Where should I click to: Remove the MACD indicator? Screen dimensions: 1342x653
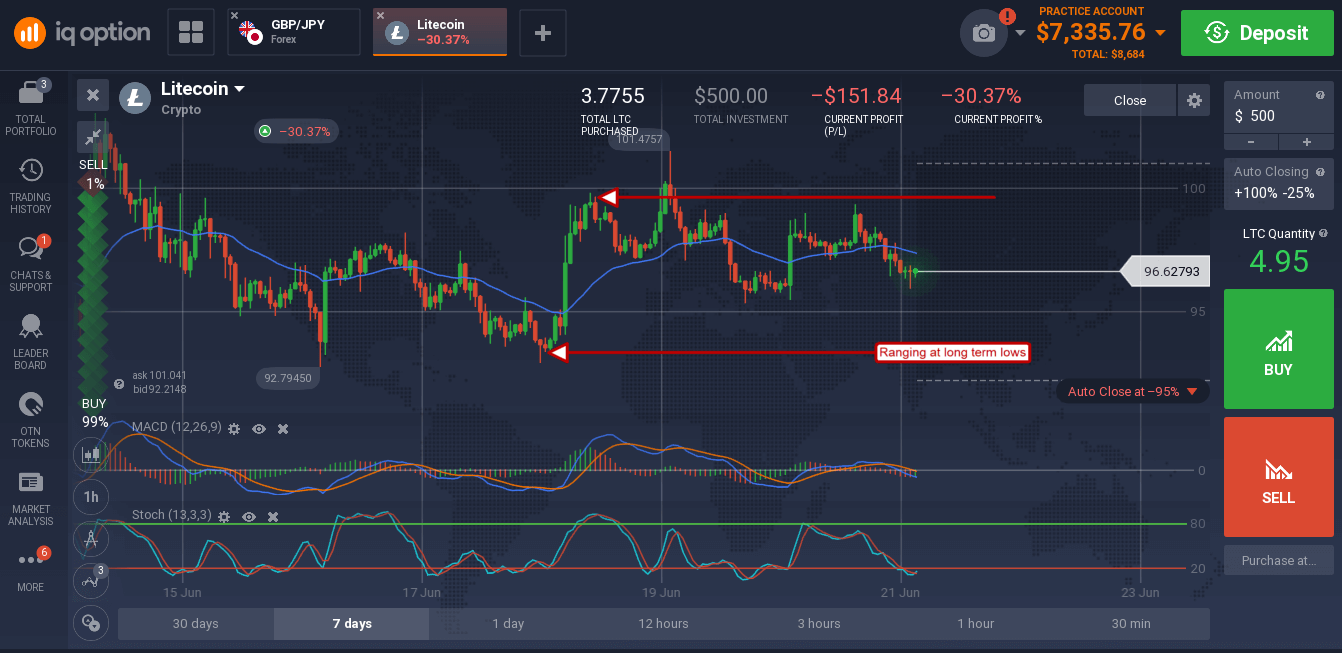click(283, 428)
